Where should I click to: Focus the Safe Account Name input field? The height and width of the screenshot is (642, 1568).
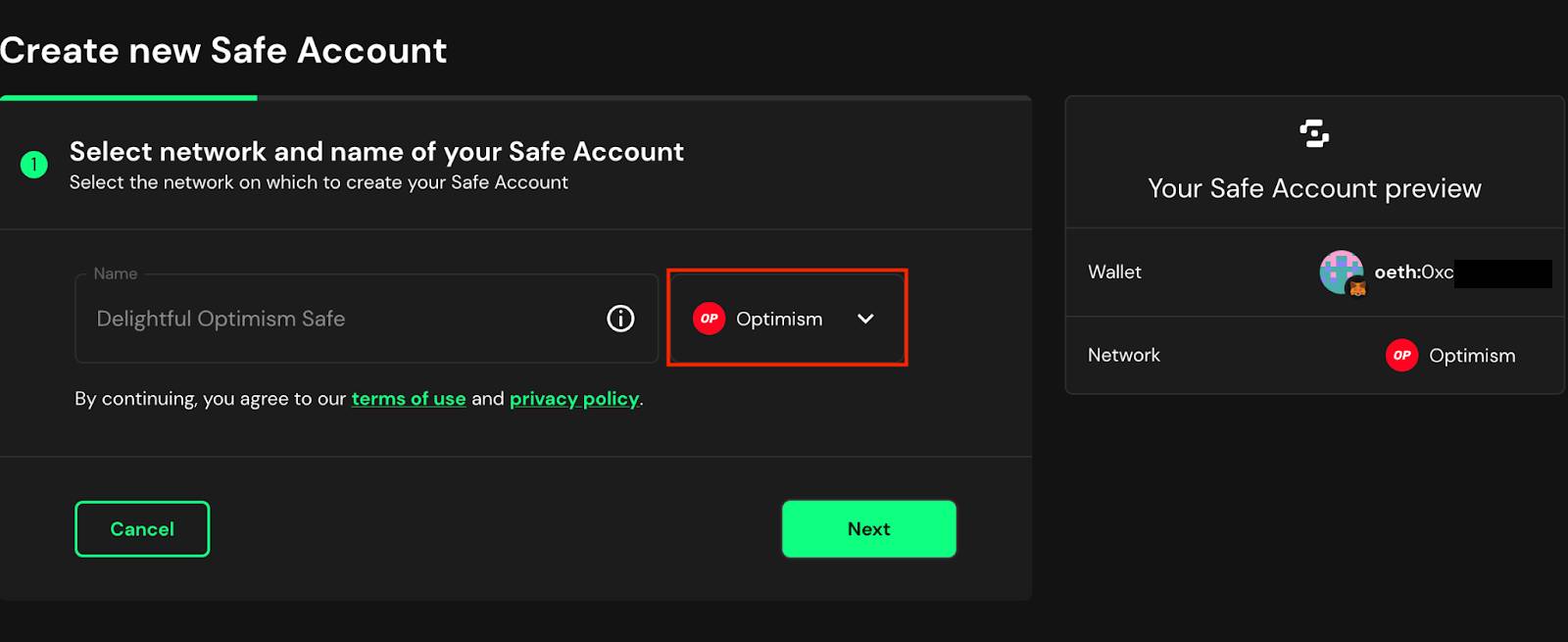tap(367, 319)
